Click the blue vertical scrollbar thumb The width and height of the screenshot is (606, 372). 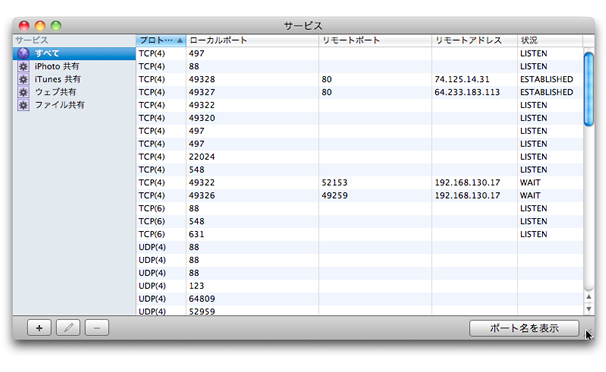(x=589, y=89)
